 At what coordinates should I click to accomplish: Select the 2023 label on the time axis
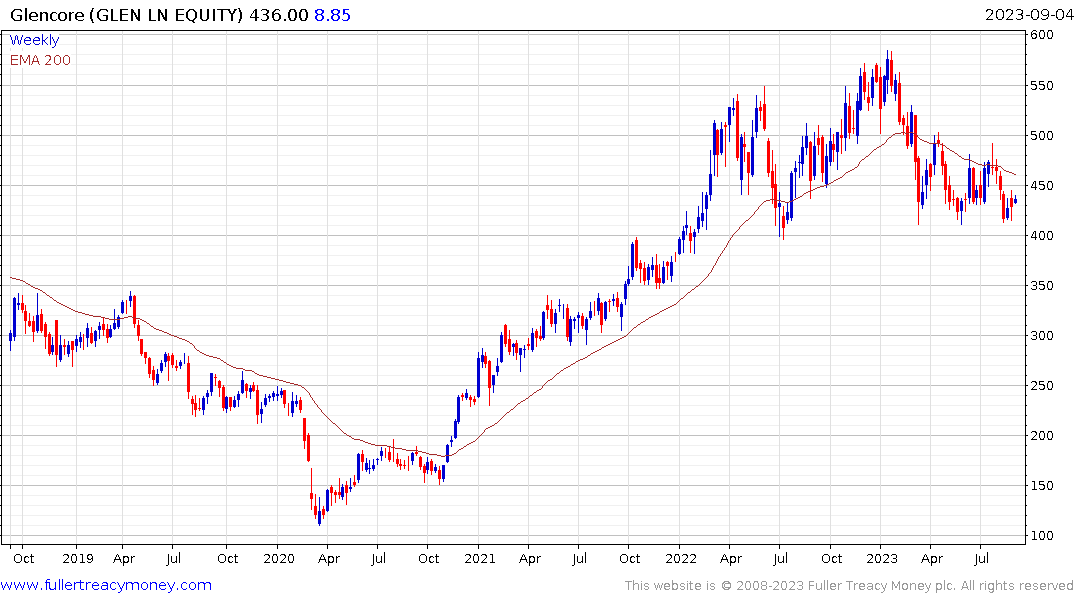pyautogui.click(x=882, y=559)
